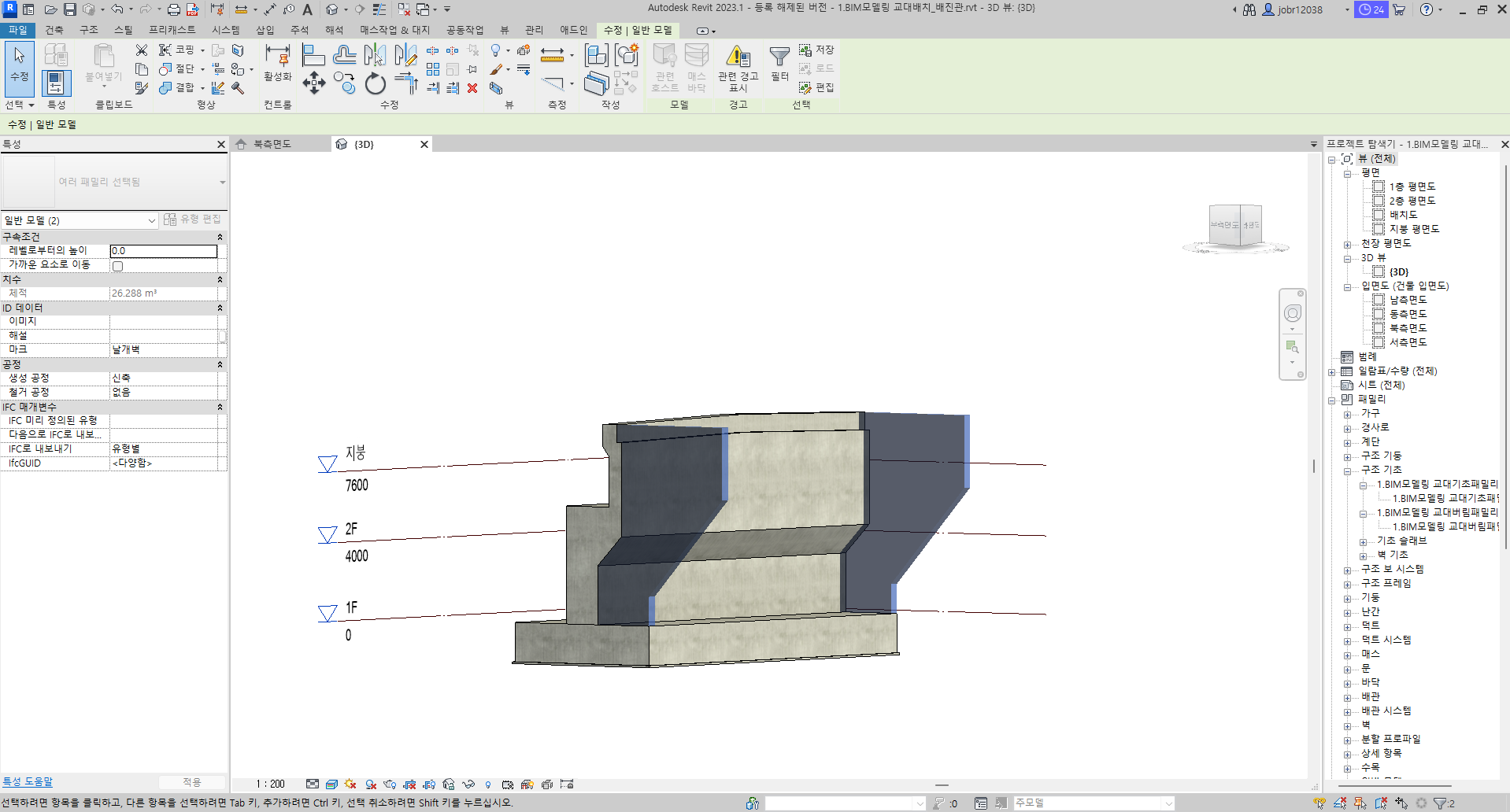Toggle temporary hide/isolate glasses icon
The width and height of the screenshot is (1510, 812).
coord(468,784)
